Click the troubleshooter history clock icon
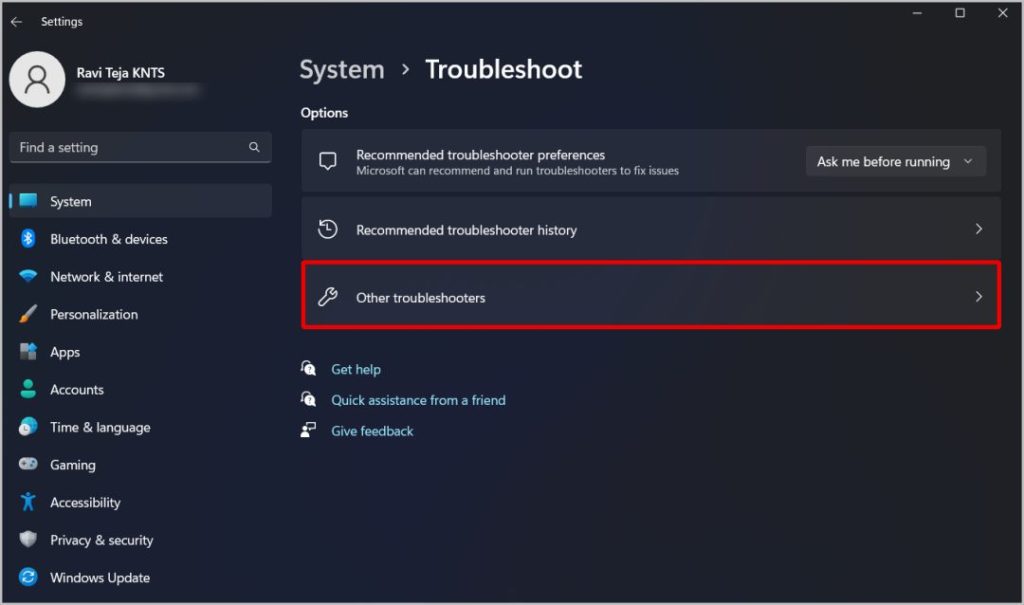The width and height of the screenshot is (1024, 605). pyautogui.click(x=328, y=229)
